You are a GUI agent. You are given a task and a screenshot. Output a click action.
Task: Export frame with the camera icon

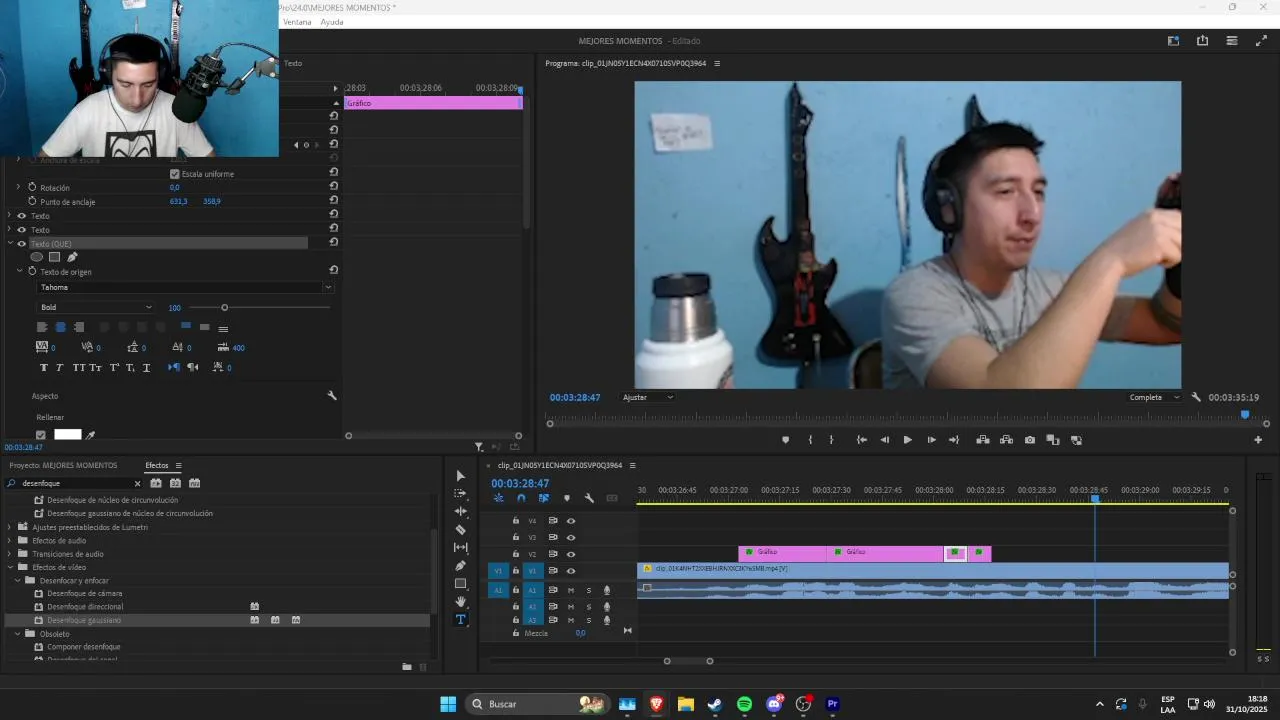[1030, 440]
